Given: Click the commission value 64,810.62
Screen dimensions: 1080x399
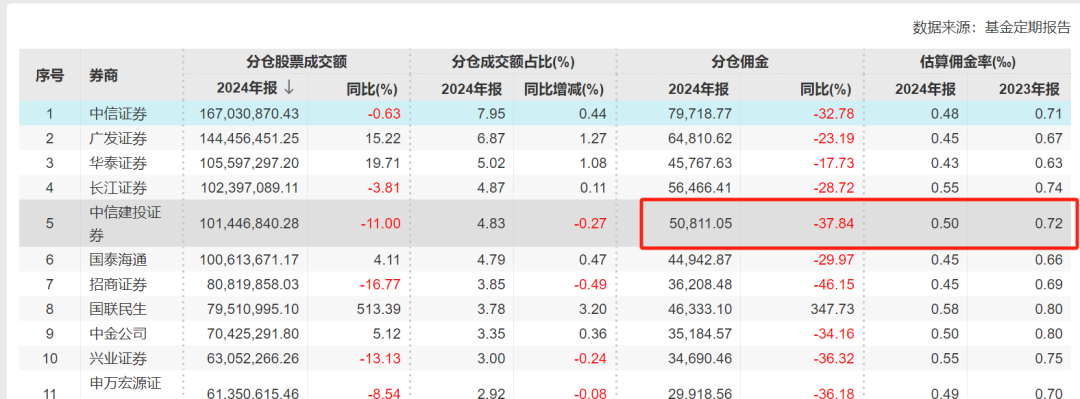Looking at the screenshot, I should (x=700, y=139).
